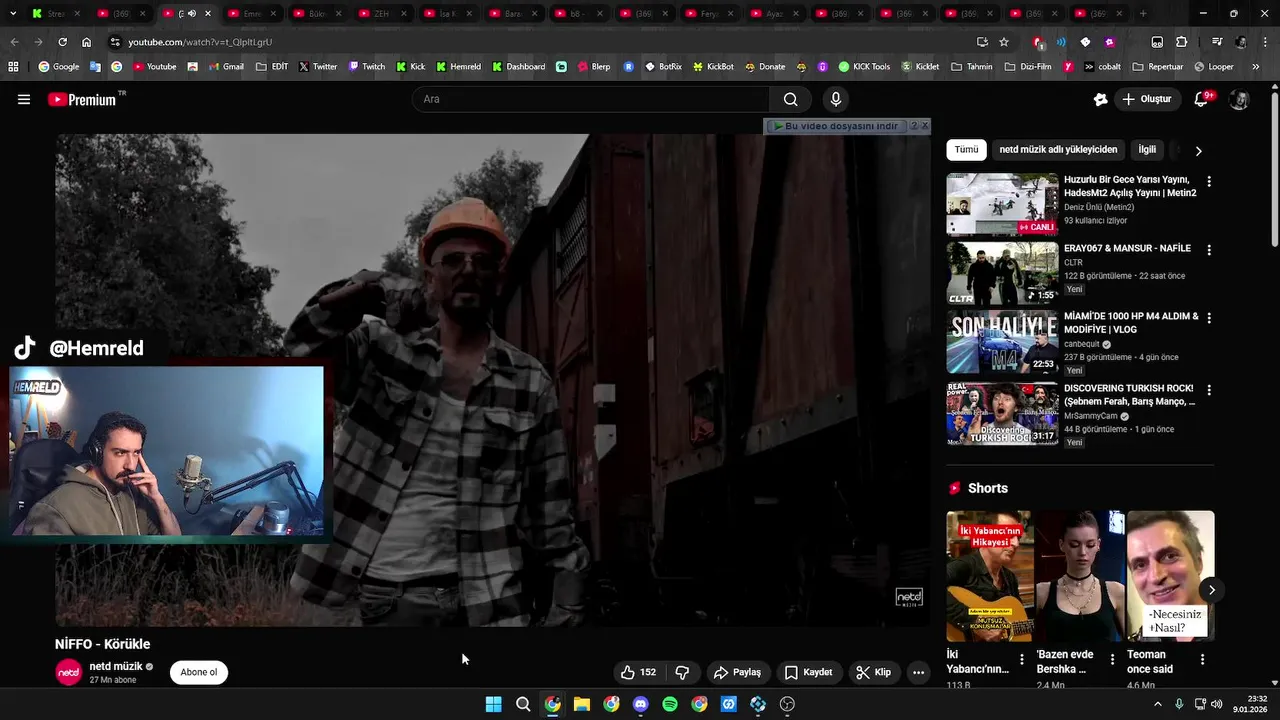
Task: Open the ERAY067 & MANSUR - NAFİLE thumbnail
Action: [1002, 273]
